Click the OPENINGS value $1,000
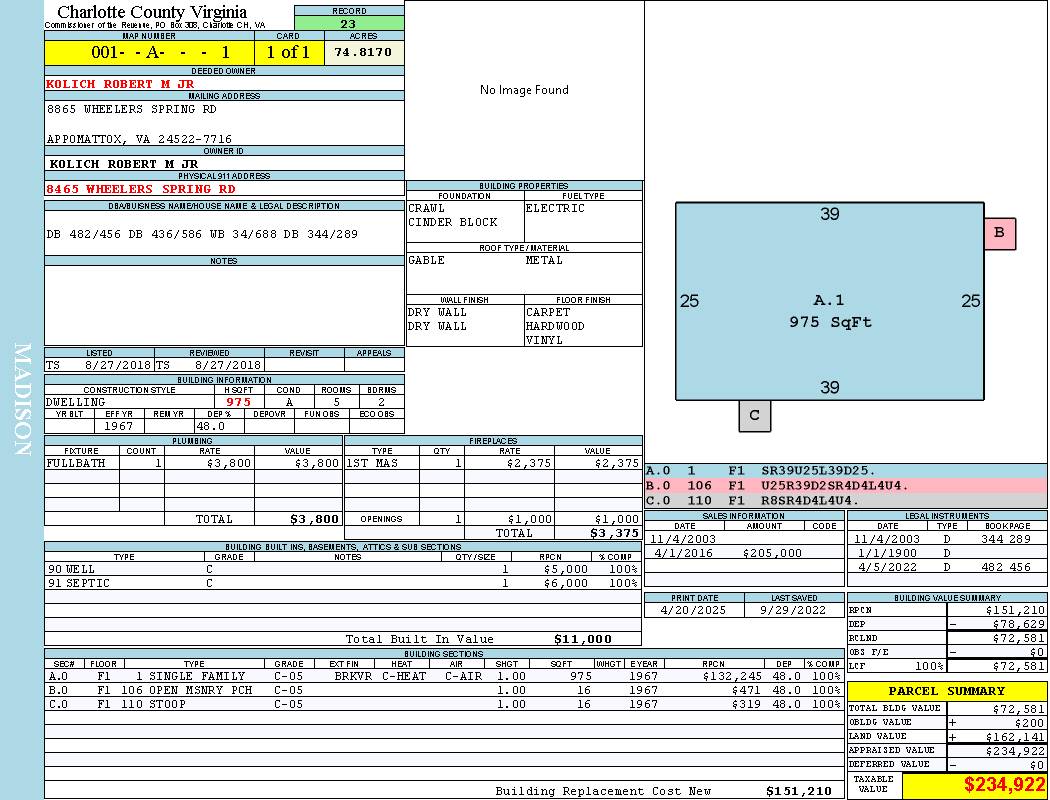 tap(617, 519)
